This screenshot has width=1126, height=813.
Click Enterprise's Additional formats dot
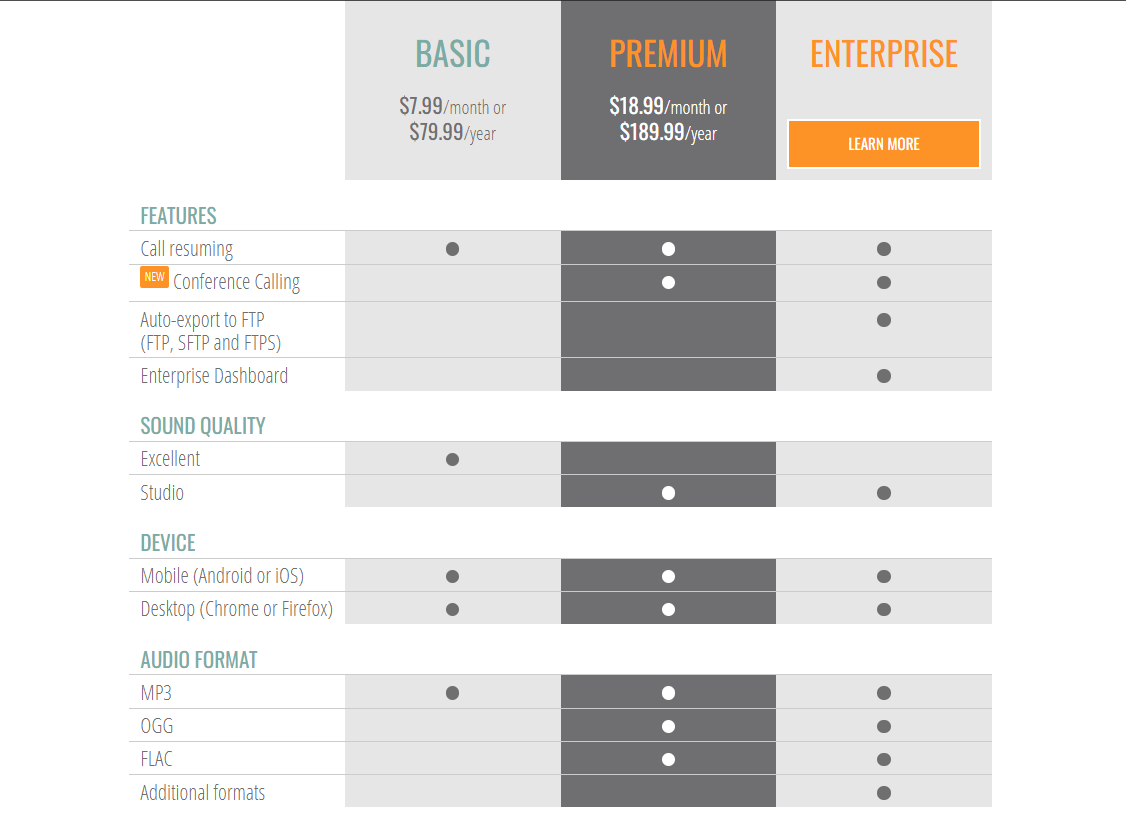[883, 793]
